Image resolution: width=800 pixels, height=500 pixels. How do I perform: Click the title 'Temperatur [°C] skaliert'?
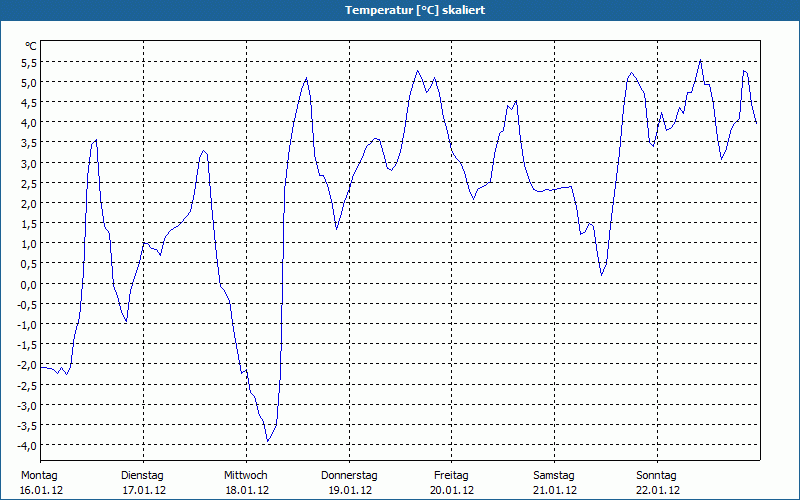[x=415, y=10]
